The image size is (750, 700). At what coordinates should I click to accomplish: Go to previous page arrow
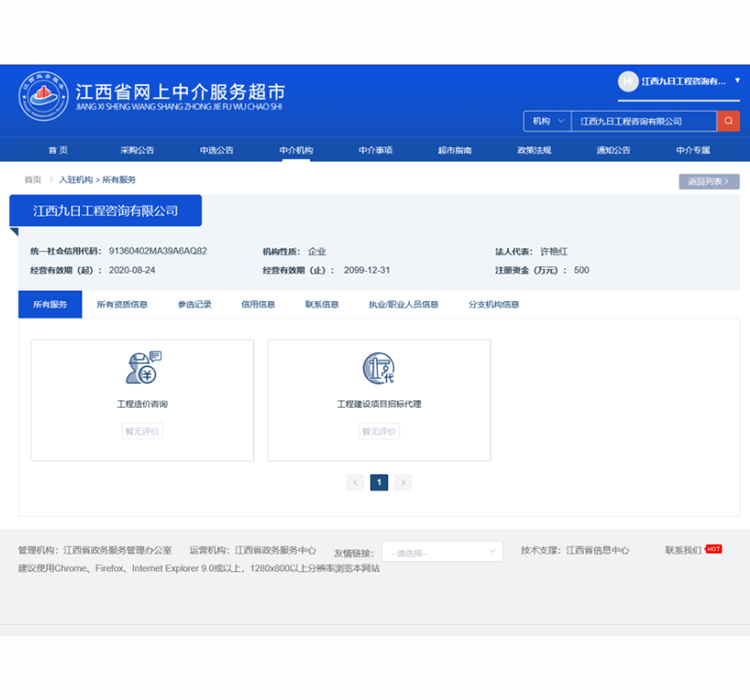point(355,482)
